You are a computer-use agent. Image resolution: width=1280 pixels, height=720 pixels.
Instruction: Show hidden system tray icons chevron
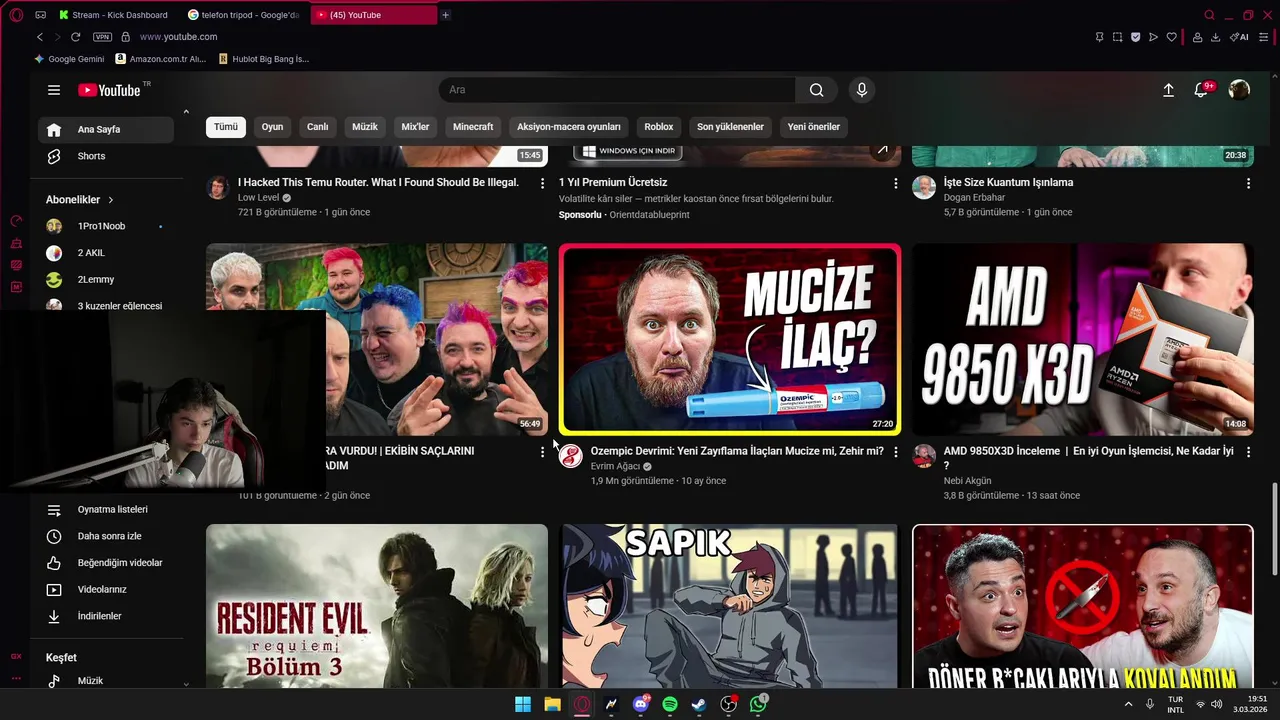(1129, 704)
